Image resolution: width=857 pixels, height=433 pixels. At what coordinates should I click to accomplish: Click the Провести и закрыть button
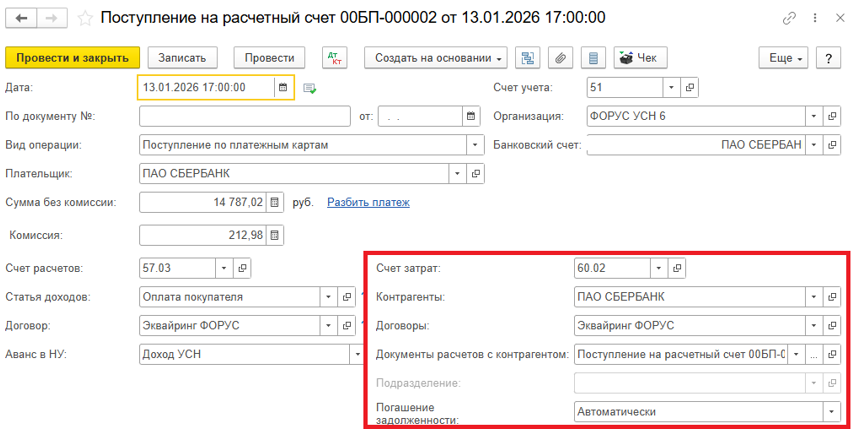click(x=72, y=58)
